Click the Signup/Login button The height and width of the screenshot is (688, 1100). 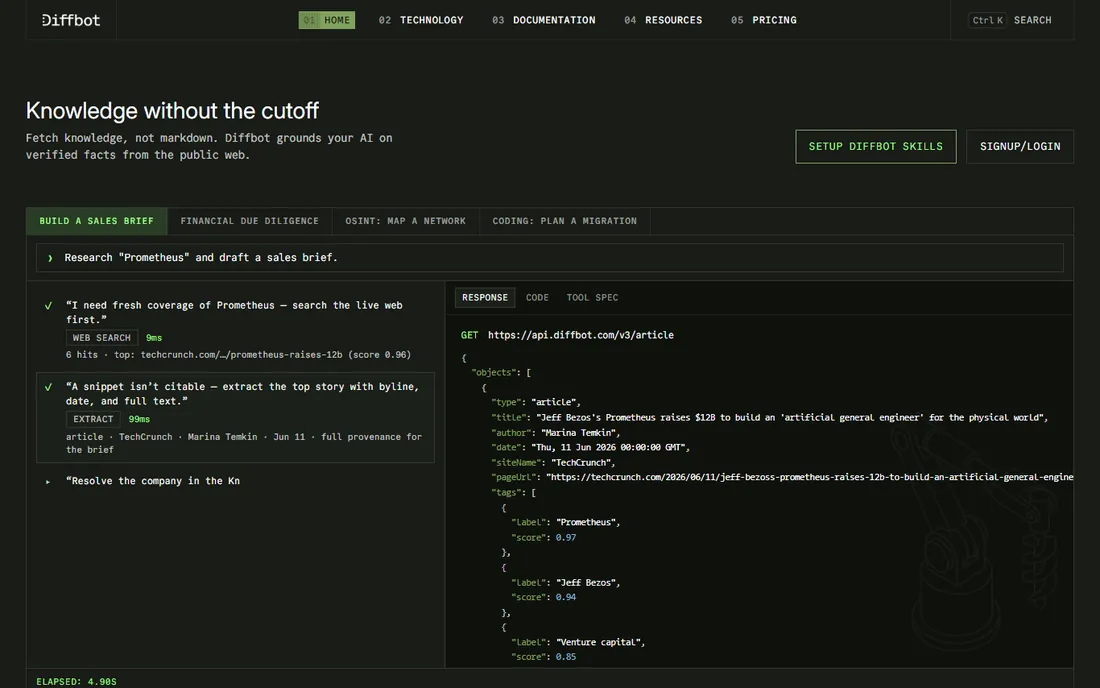[1020, 147]
